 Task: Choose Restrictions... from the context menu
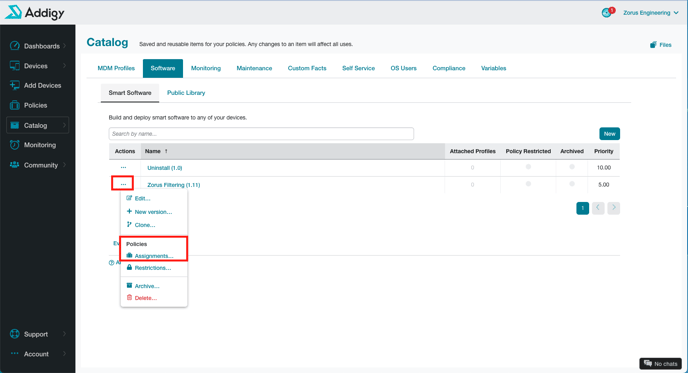tap(154, 268)
